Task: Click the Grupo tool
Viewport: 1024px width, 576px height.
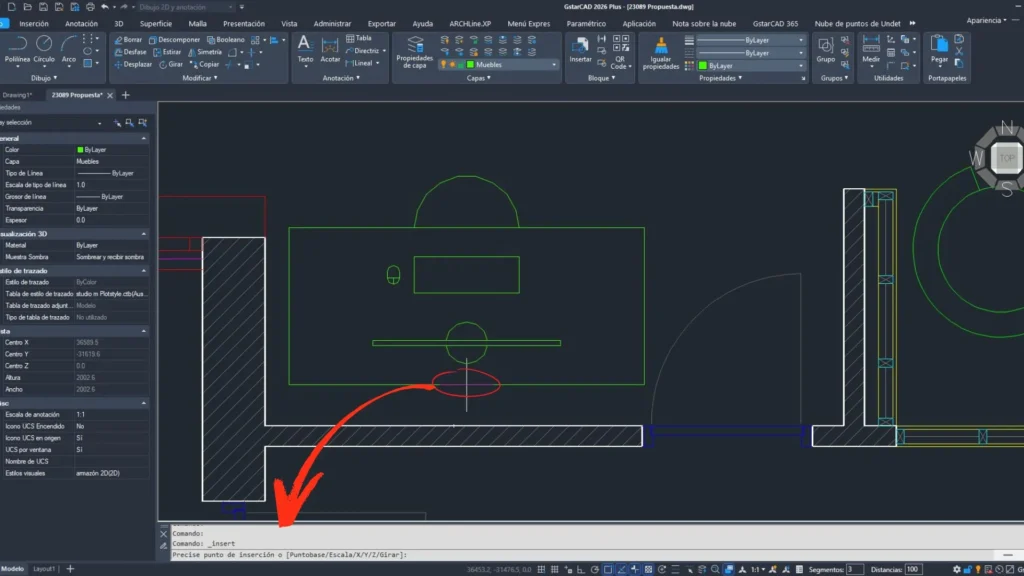Action: (x=825, y=49)
